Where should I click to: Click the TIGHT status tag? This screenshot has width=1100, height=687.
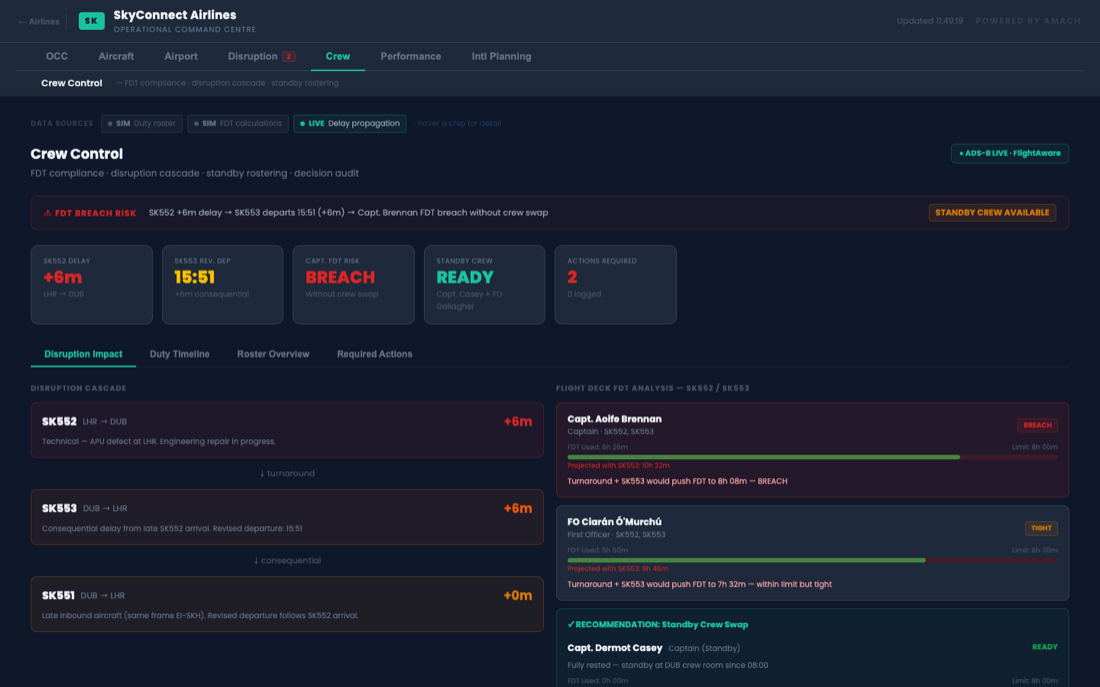pyautogui.click(x=1041, y=528)
